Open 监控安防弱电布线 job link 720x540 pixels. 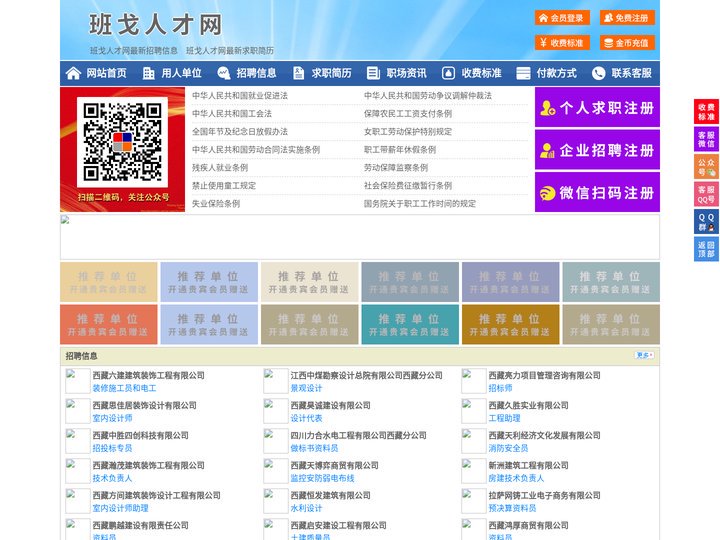pyautogui.click(x=322, y=478)
